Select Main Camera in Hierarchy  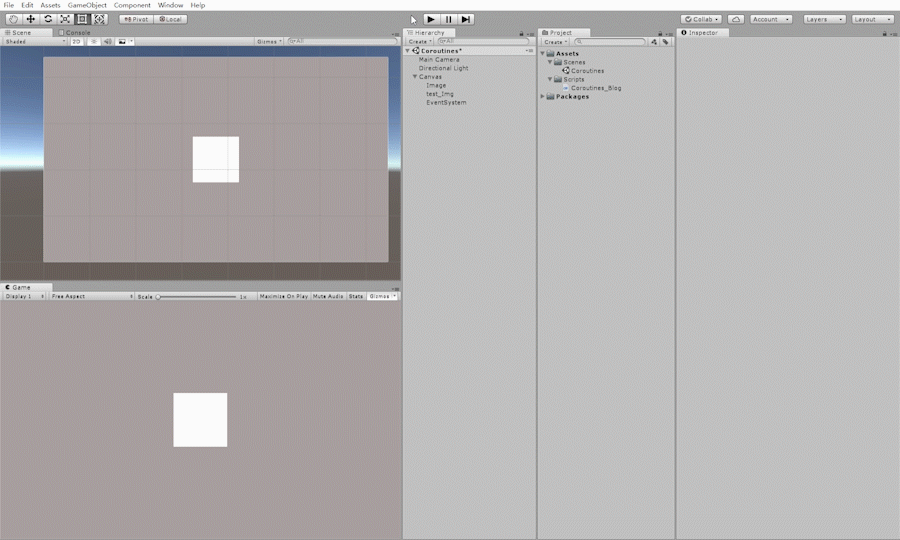[x=439, y=60]
